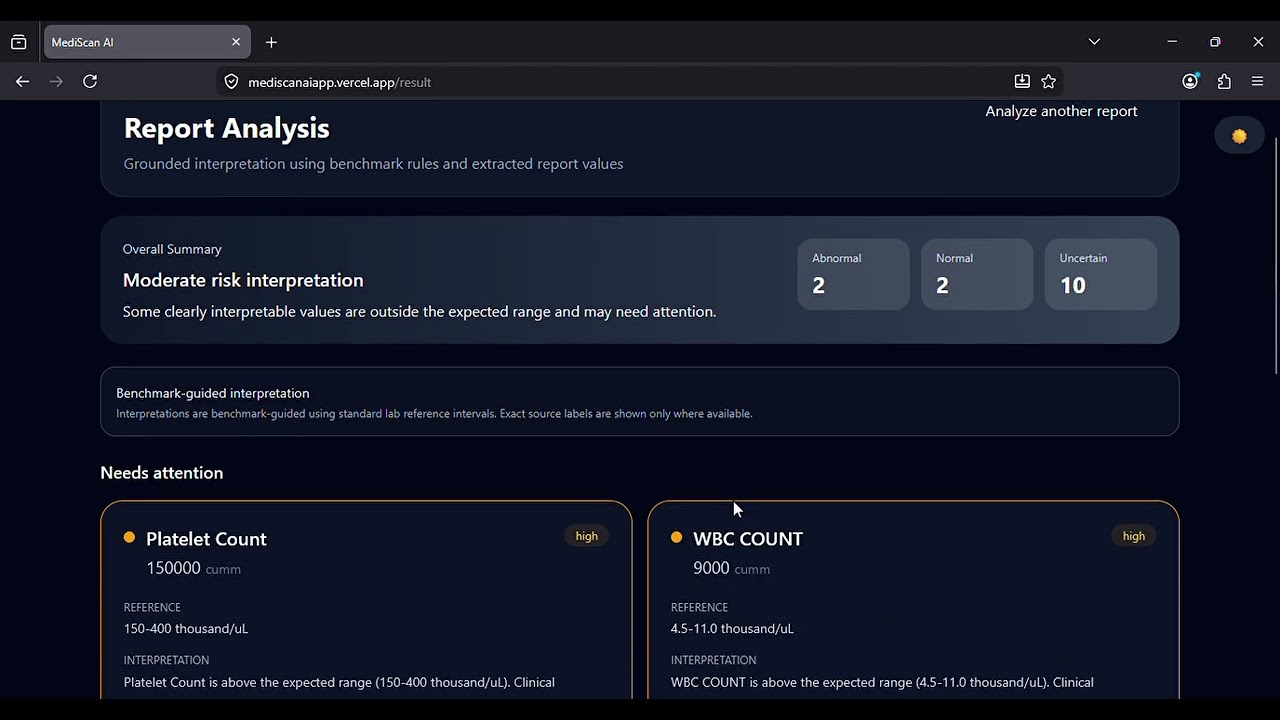1280x720 pixels.
Task: Open the browser account profile icon
Action: tap(1190, 82)
